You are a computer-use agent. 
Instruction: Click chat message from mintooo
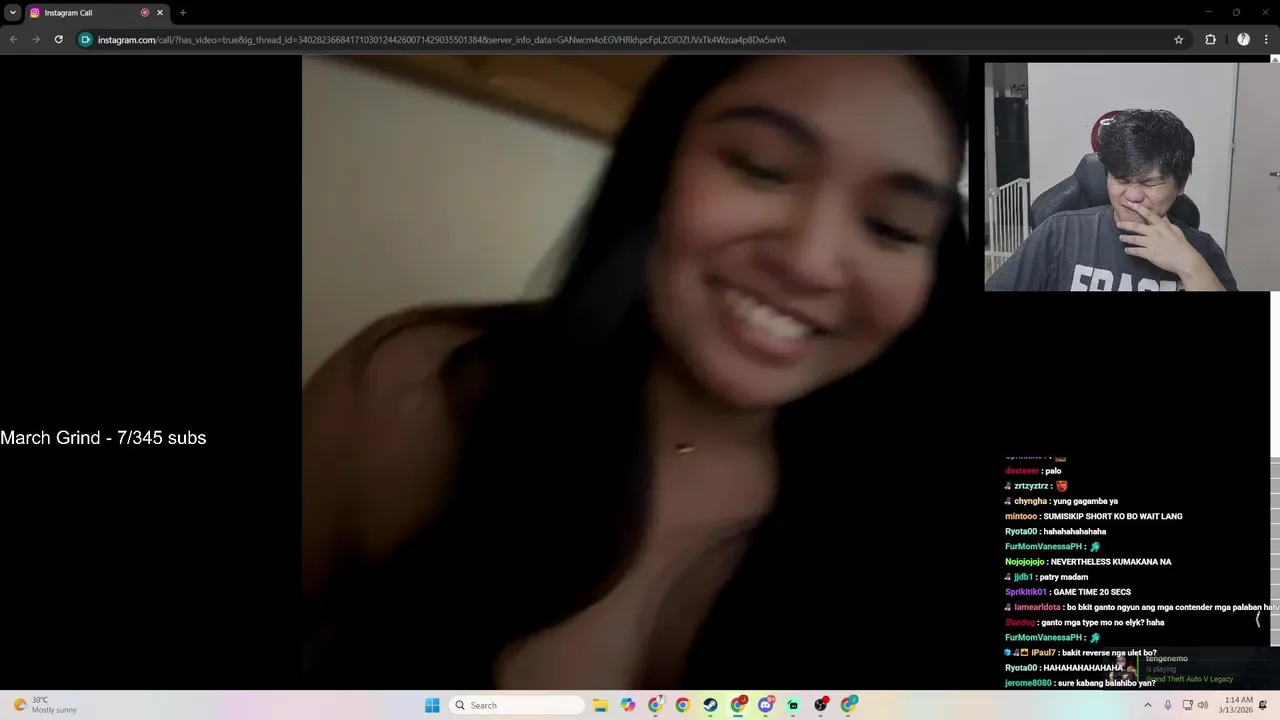[1094, 516]
